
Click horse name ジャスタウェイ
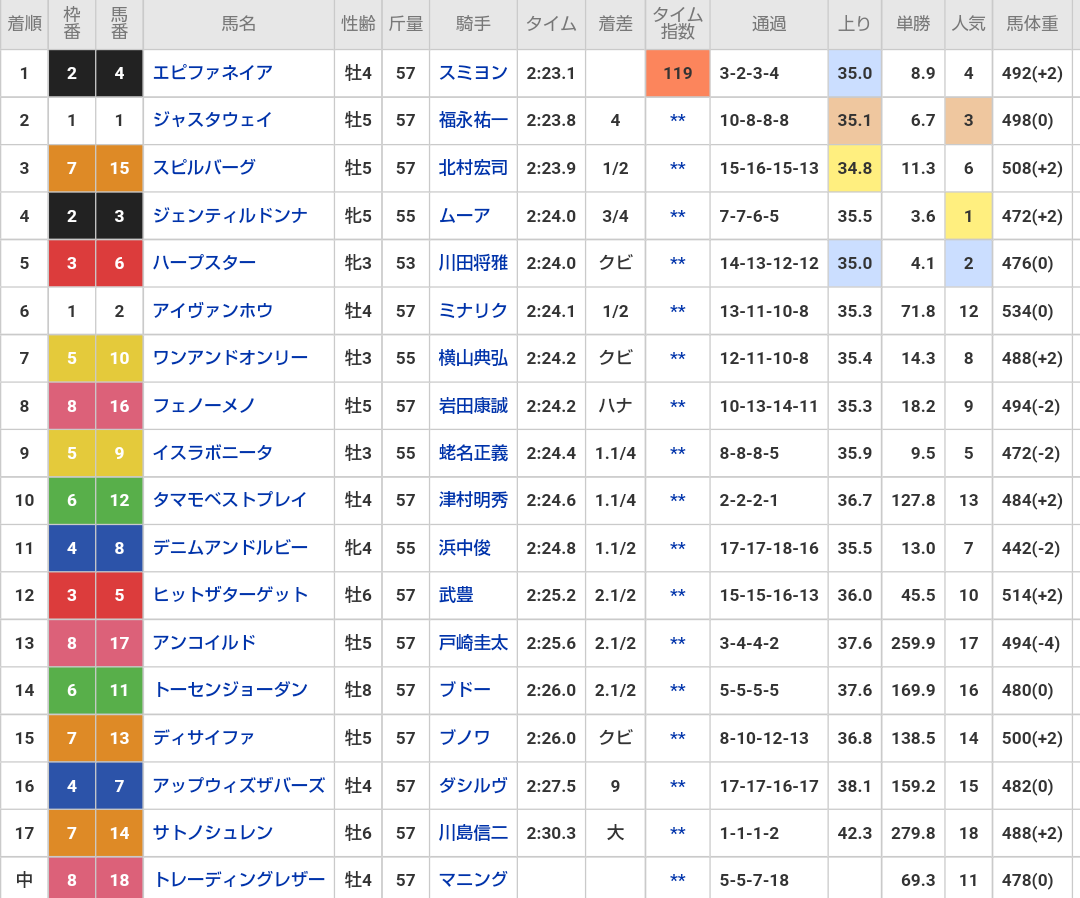[212, 120]
